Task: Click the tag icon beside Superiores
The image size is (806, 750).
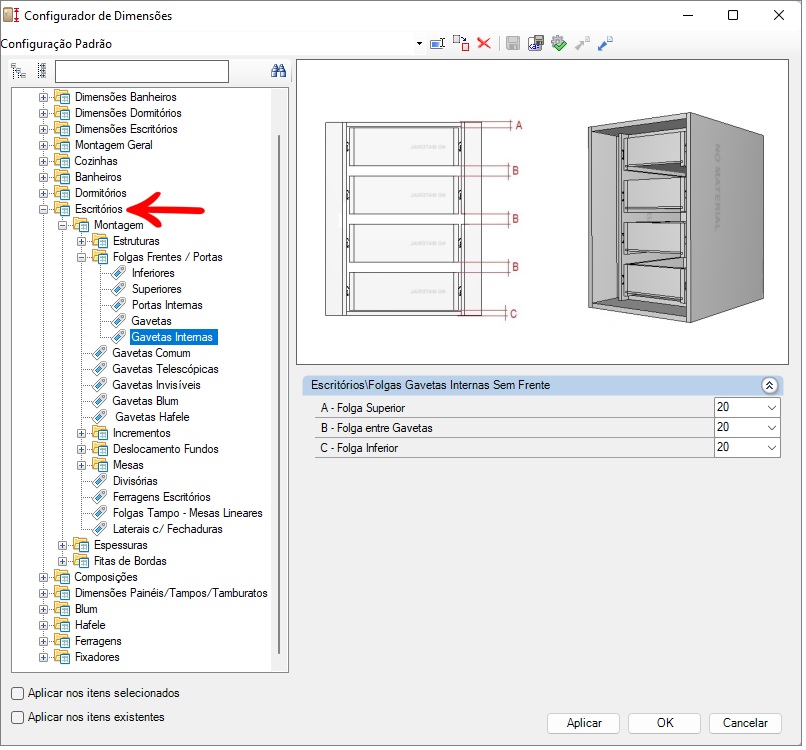Action: [119, 289]
